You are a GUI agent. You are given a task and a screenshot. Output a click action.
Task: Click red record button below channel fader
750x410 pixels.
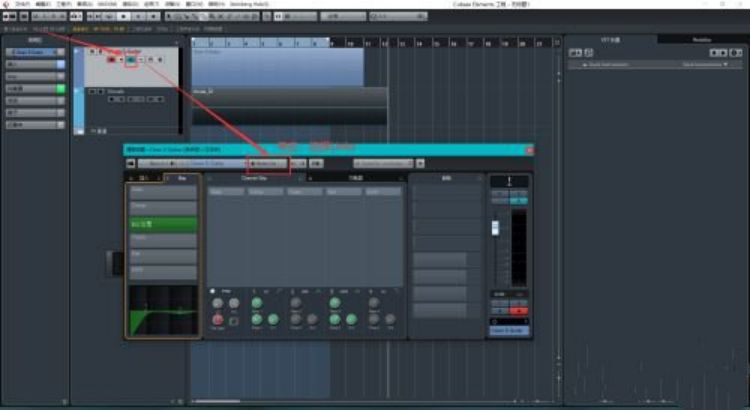519,311
